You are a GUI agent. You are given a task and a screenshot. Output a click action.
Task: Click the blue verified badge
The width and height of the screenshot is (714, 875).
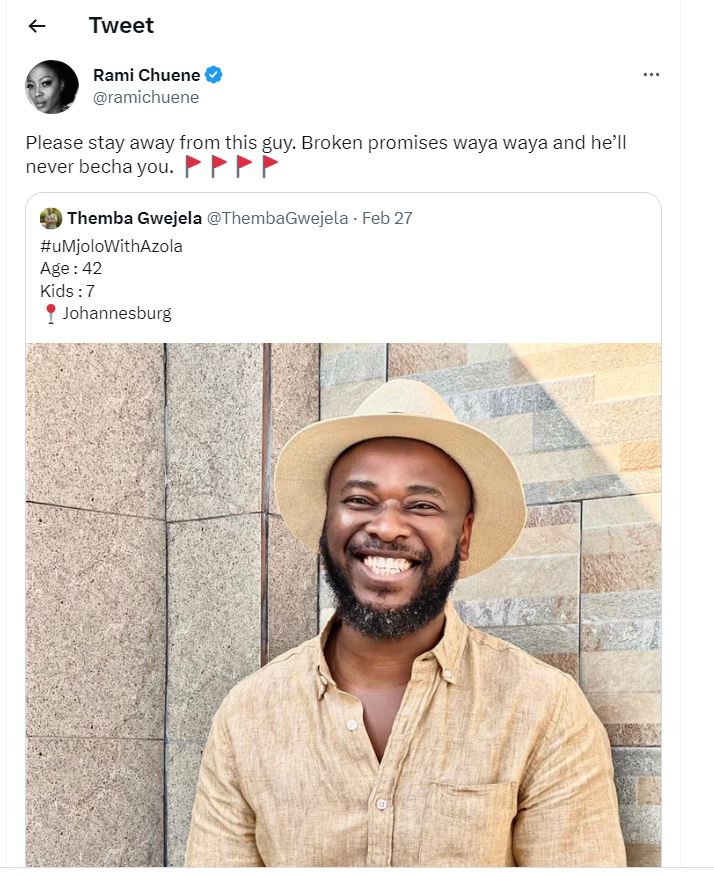(x=213, y=75)
